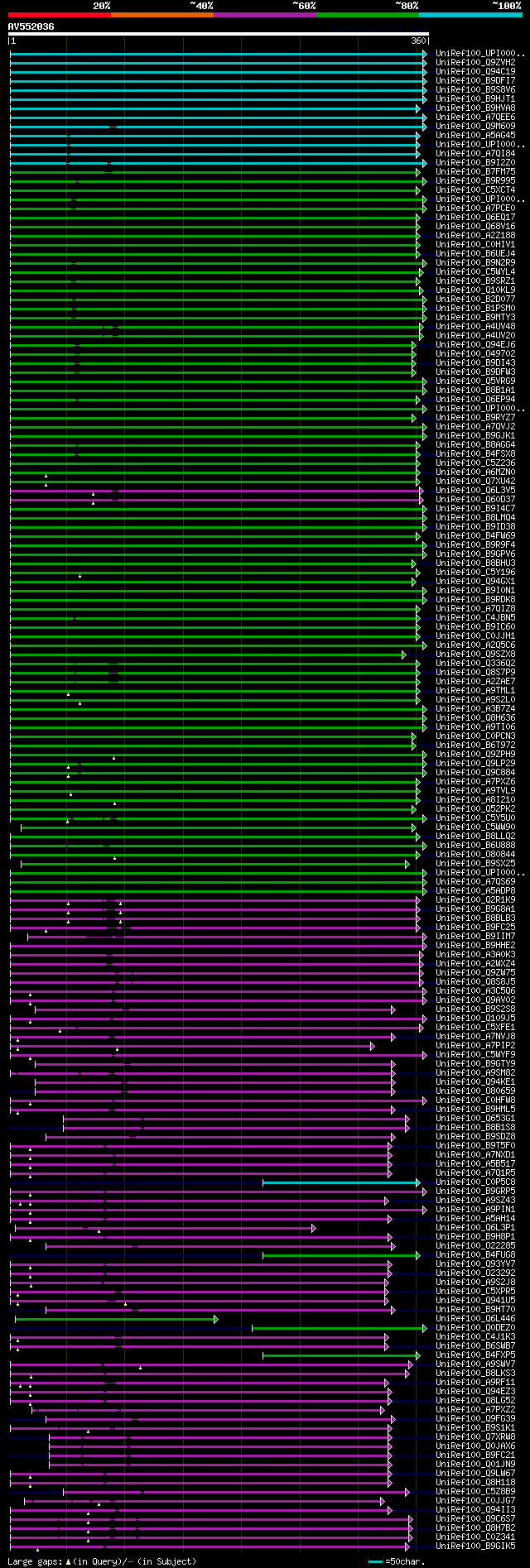Select label UniRef100_A5AG45
The width and height of the screenshot is (530, 1568).
click(475, 135)
